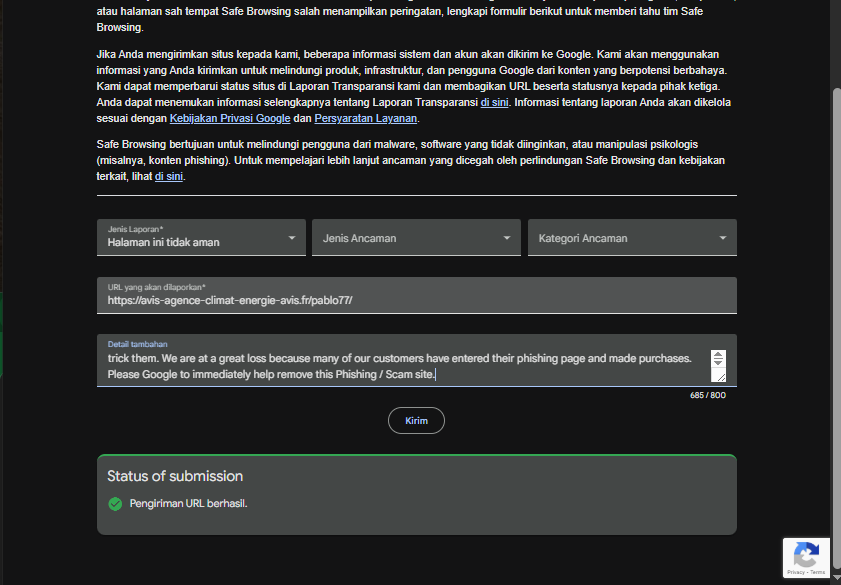This screenshot has width=841, height=585.
Task: Click inside the Detail tambahan text area
Action: click(400, 366)
